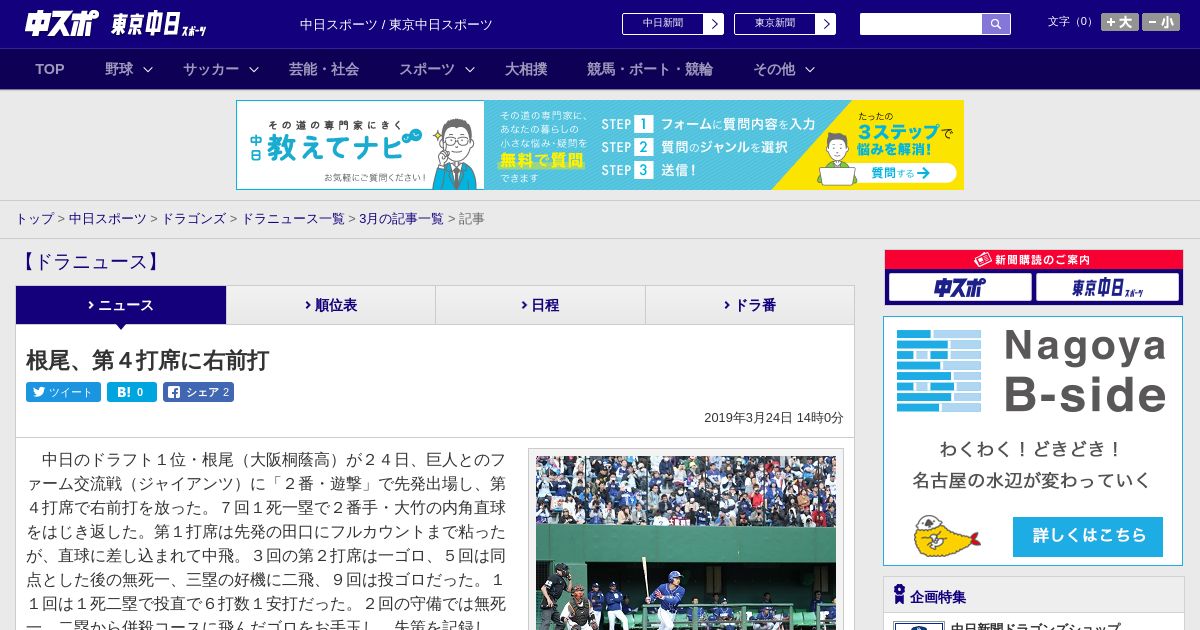Click the Chunichi Sports logo
The width and height of the screenshot is (1200, 630).
(62, 23)
